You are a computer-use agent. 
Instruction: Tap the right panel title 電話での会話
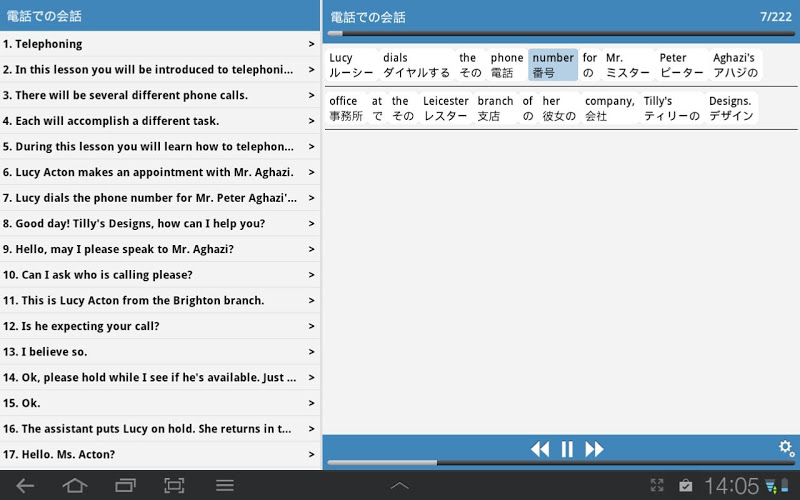pos(368,17)
